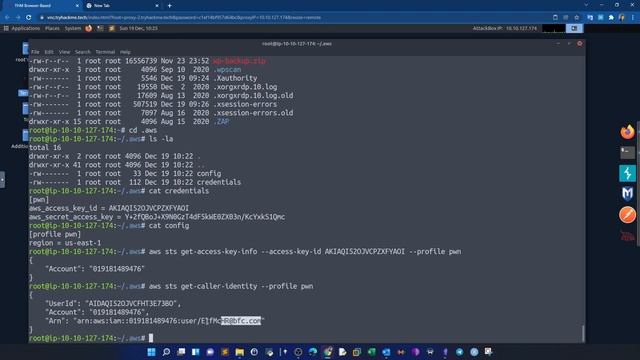Screen dimensions: 640x360
Task: Open browser extensions puzzle icon
Action: tap(611, 18)
